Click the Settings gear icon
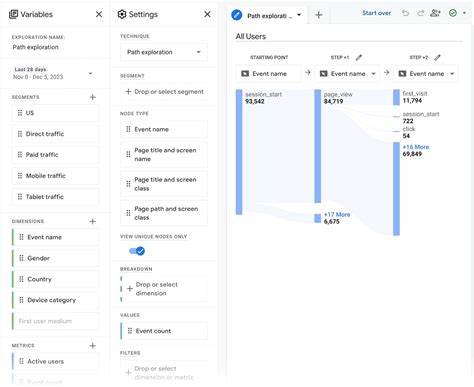 122,14
